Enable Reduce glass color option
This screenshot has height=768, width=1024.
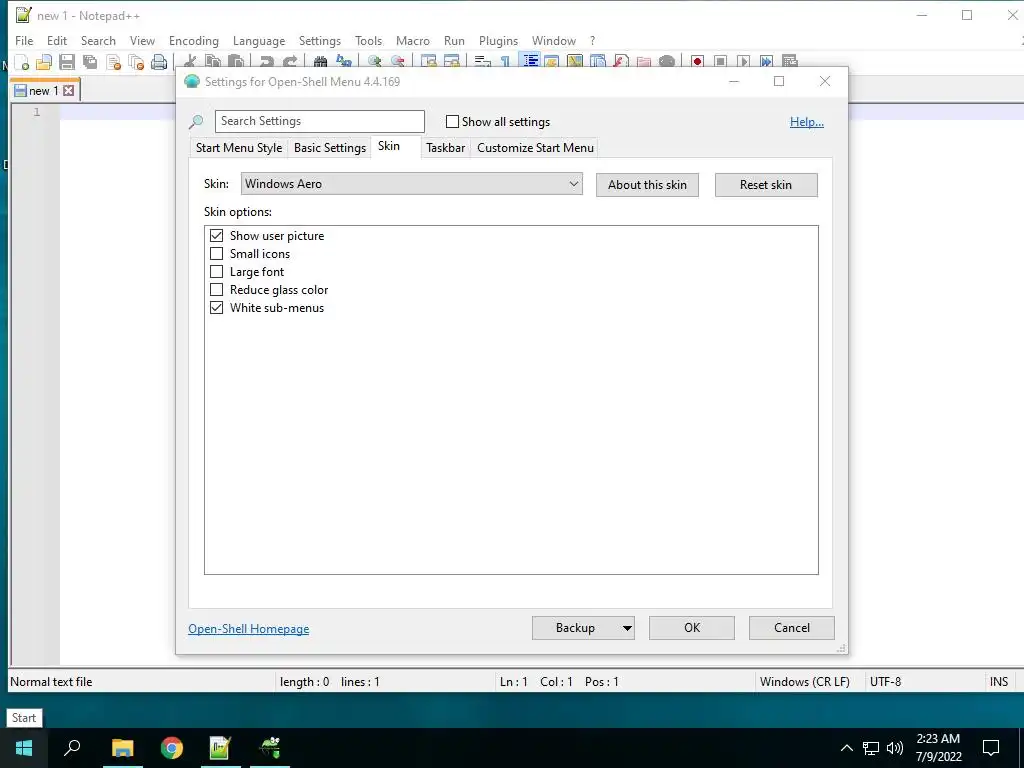click(216, 289)
